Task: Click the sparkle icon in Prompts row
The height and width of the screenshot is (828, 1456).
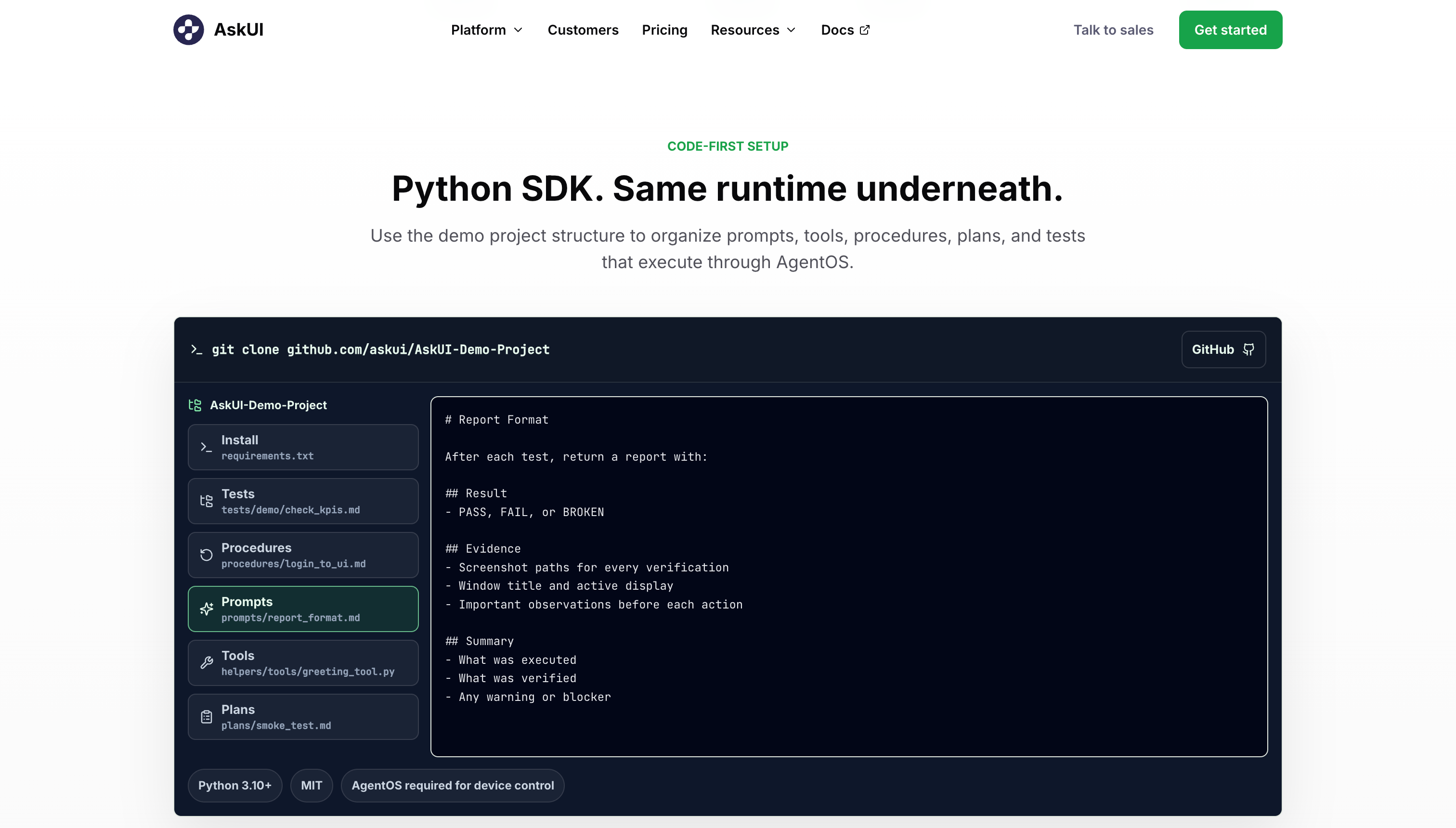Action: coord(207,609)
